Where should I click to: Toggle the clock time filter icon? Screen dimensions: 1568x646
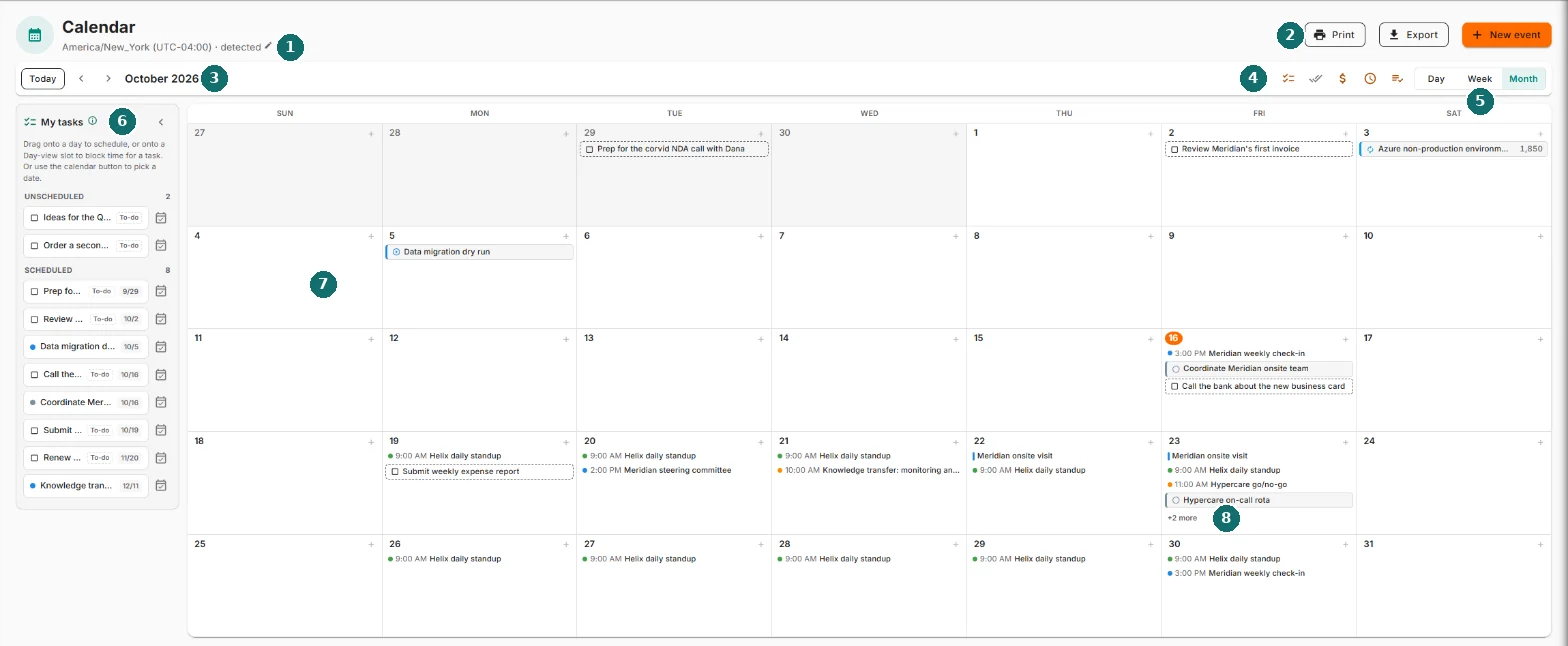[1370, 78]
